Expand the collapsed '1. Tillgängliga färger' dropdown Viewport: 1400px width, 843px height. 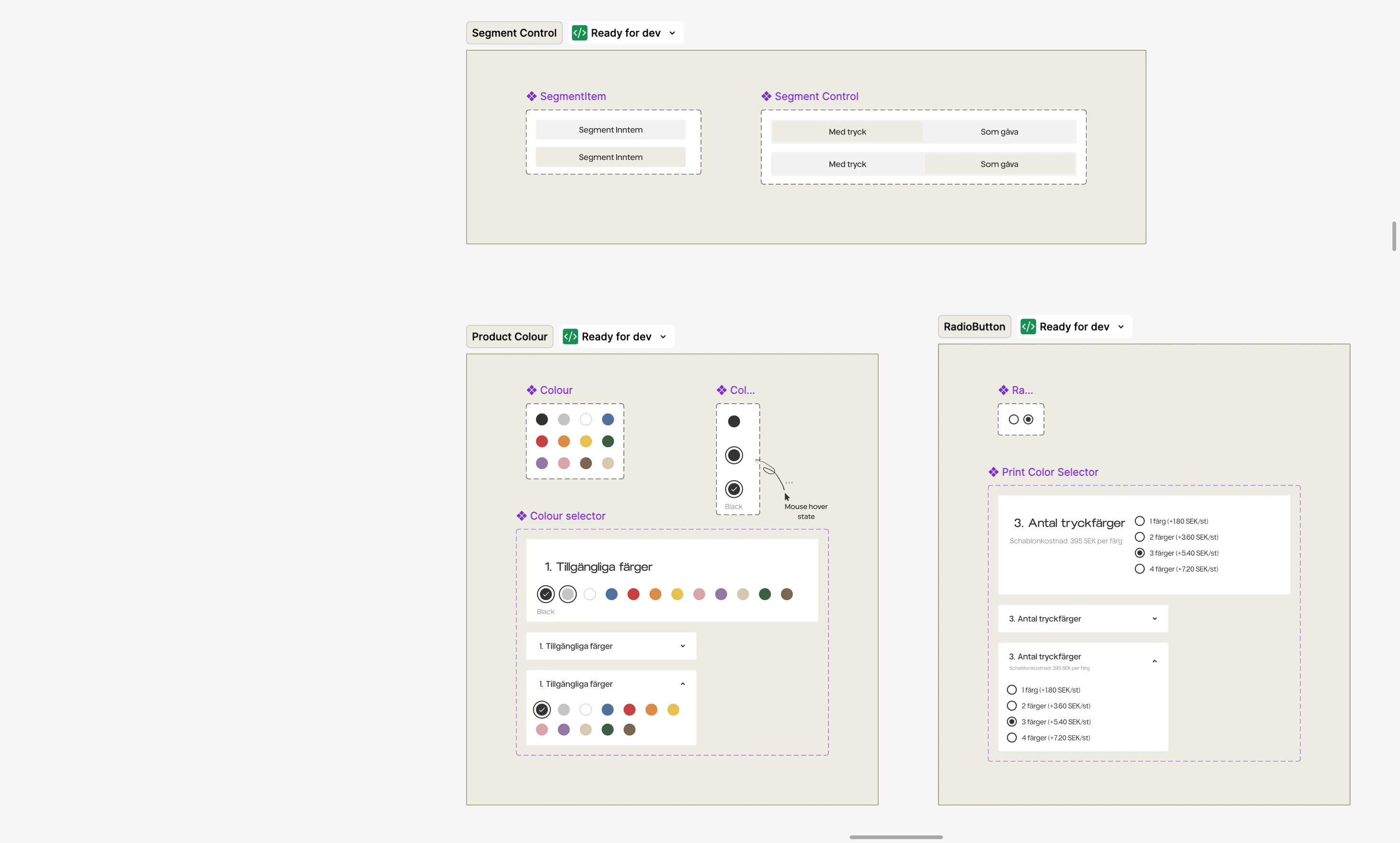point(682,646)
